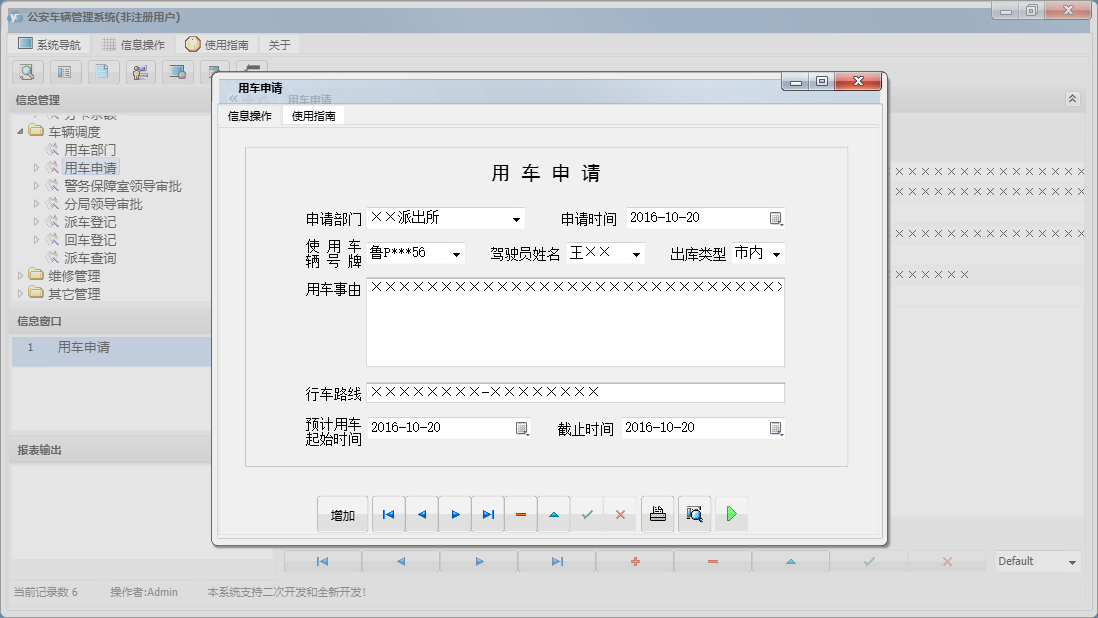Expand the 警务保障室领导审批 tree node
Screen dimensions: 1098x618
click(x=36, y=185)
